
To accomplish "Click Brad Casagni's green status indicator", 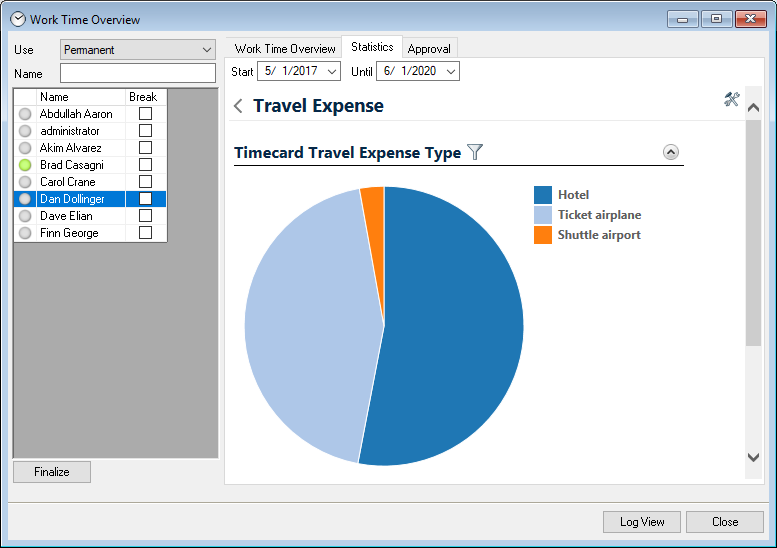I will coord(25,165).
